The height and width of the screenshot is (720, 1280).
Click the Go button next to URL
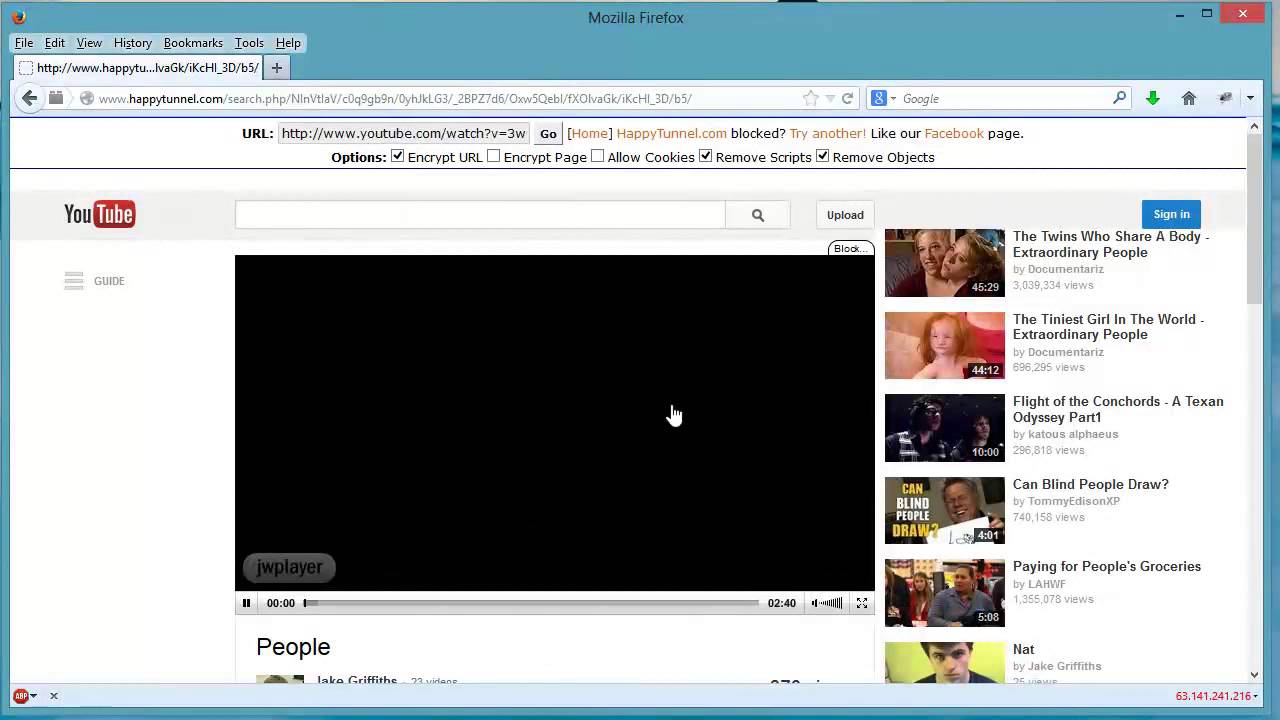click(x=548, y=133)
